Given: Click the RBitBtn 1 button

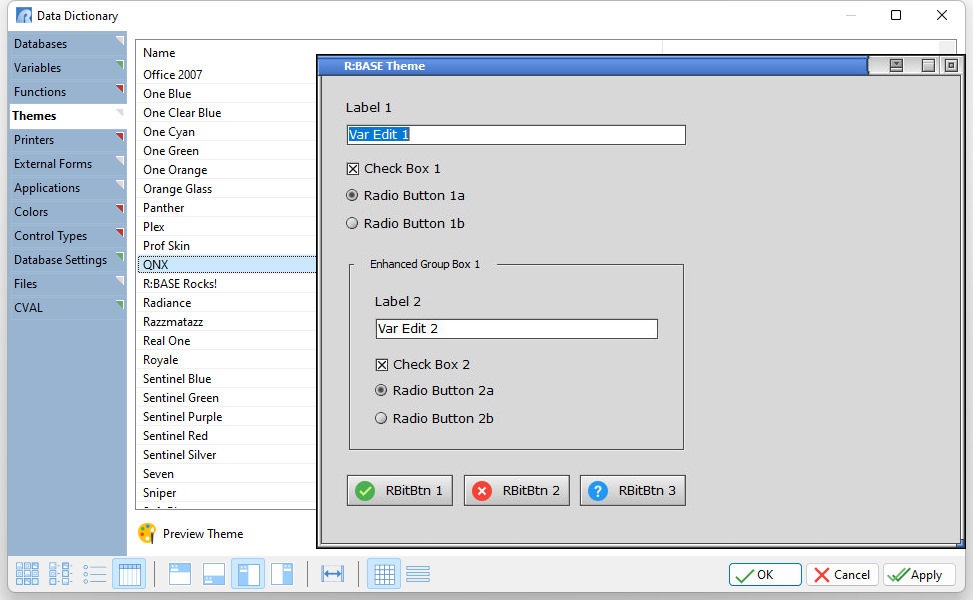Looking at the screenshot, I should [x=400, y=491].
